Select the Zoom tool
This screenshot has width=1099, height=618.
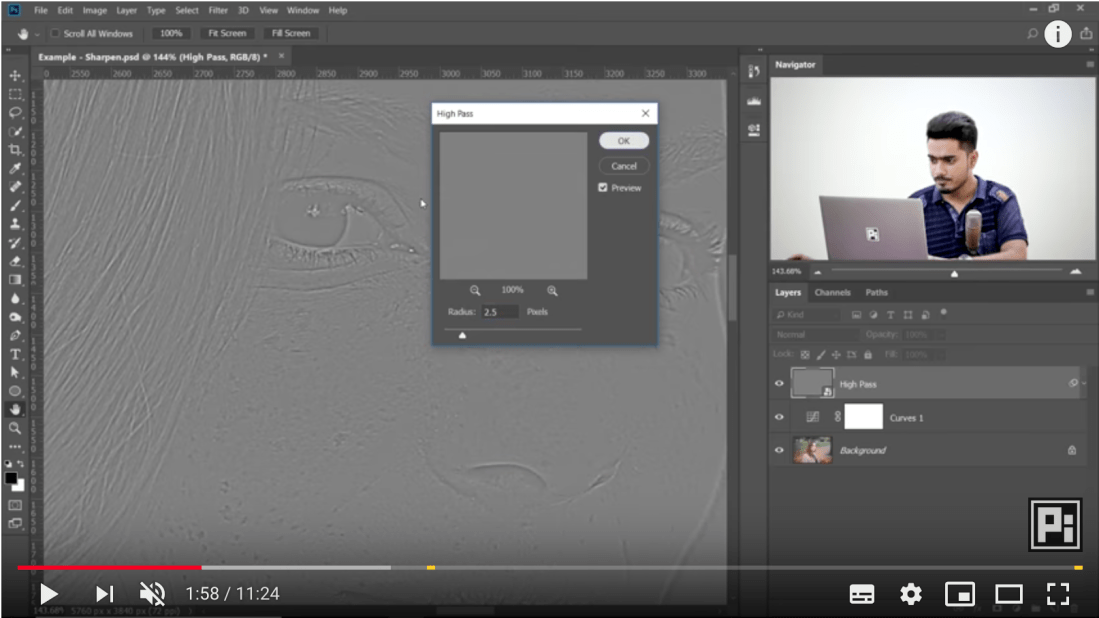coord(14,427)
